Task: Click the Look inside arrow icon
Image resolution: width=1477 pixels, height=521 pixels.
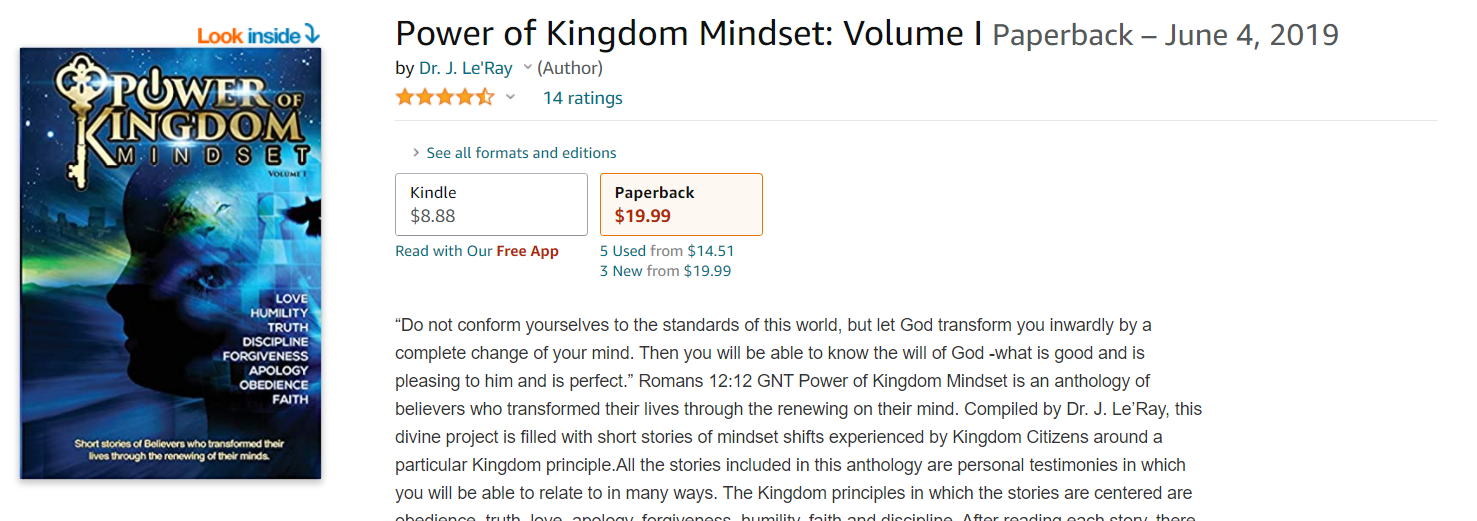Action: (312, 35)
